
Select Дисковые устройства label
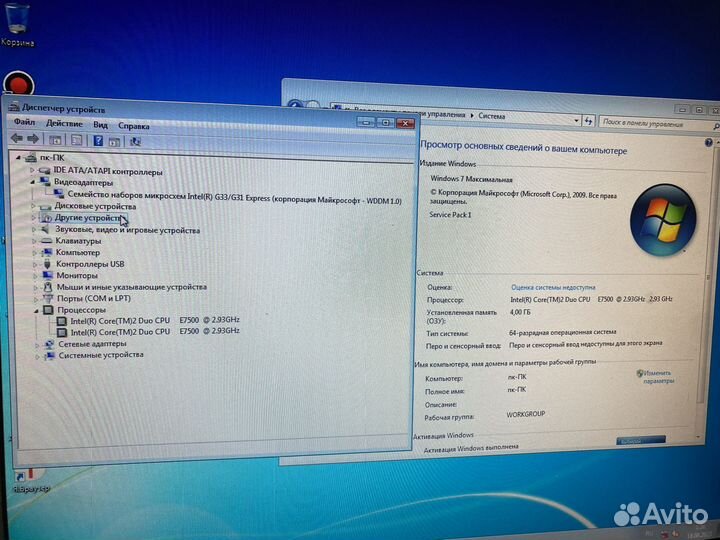[95, 206]
